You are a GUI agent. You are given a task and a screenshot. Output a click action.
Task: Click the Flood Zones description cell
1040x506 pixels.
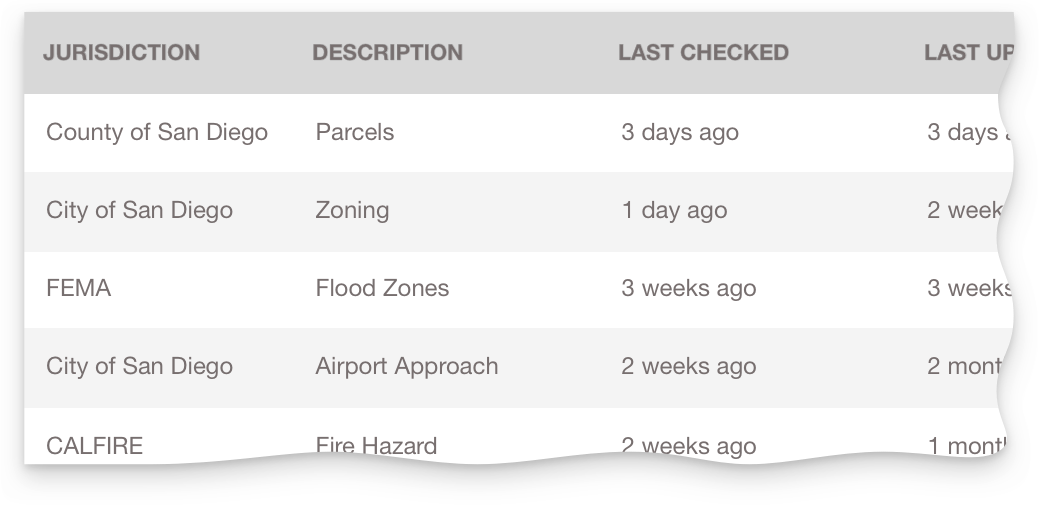coord(382,288)
